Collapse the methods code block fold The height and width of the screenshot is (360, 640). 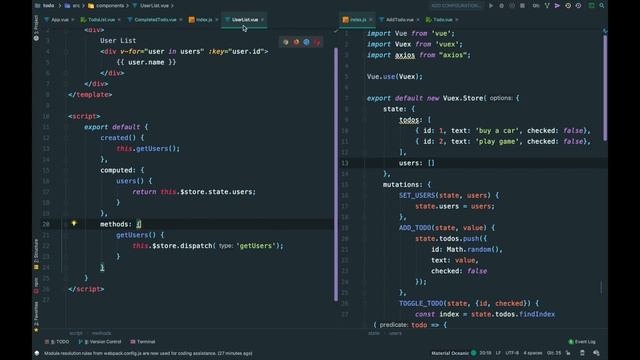[x=66, y=224]
